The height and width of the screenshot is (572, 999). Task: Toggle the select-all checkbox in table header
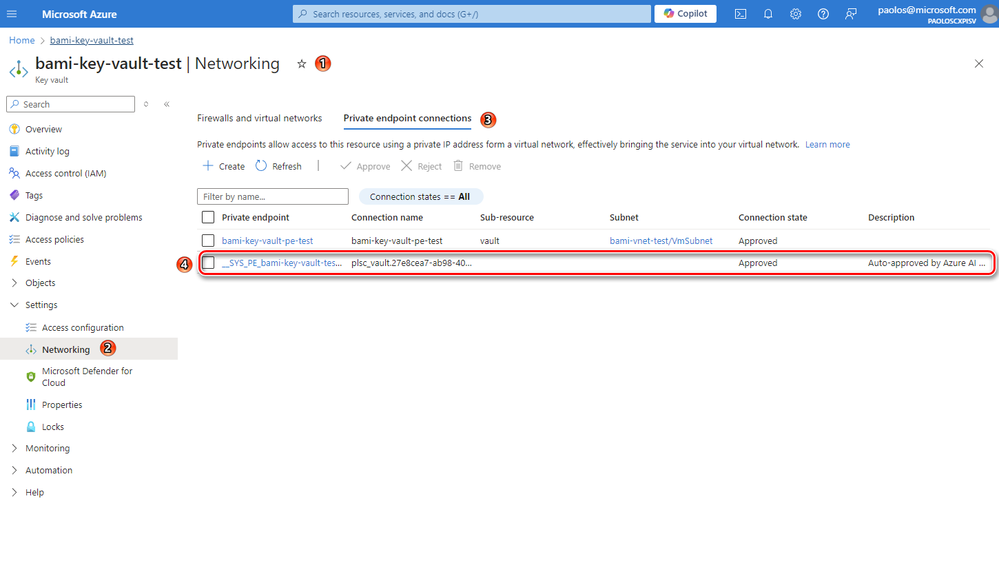pyautogui.click(x=208, y=217)
